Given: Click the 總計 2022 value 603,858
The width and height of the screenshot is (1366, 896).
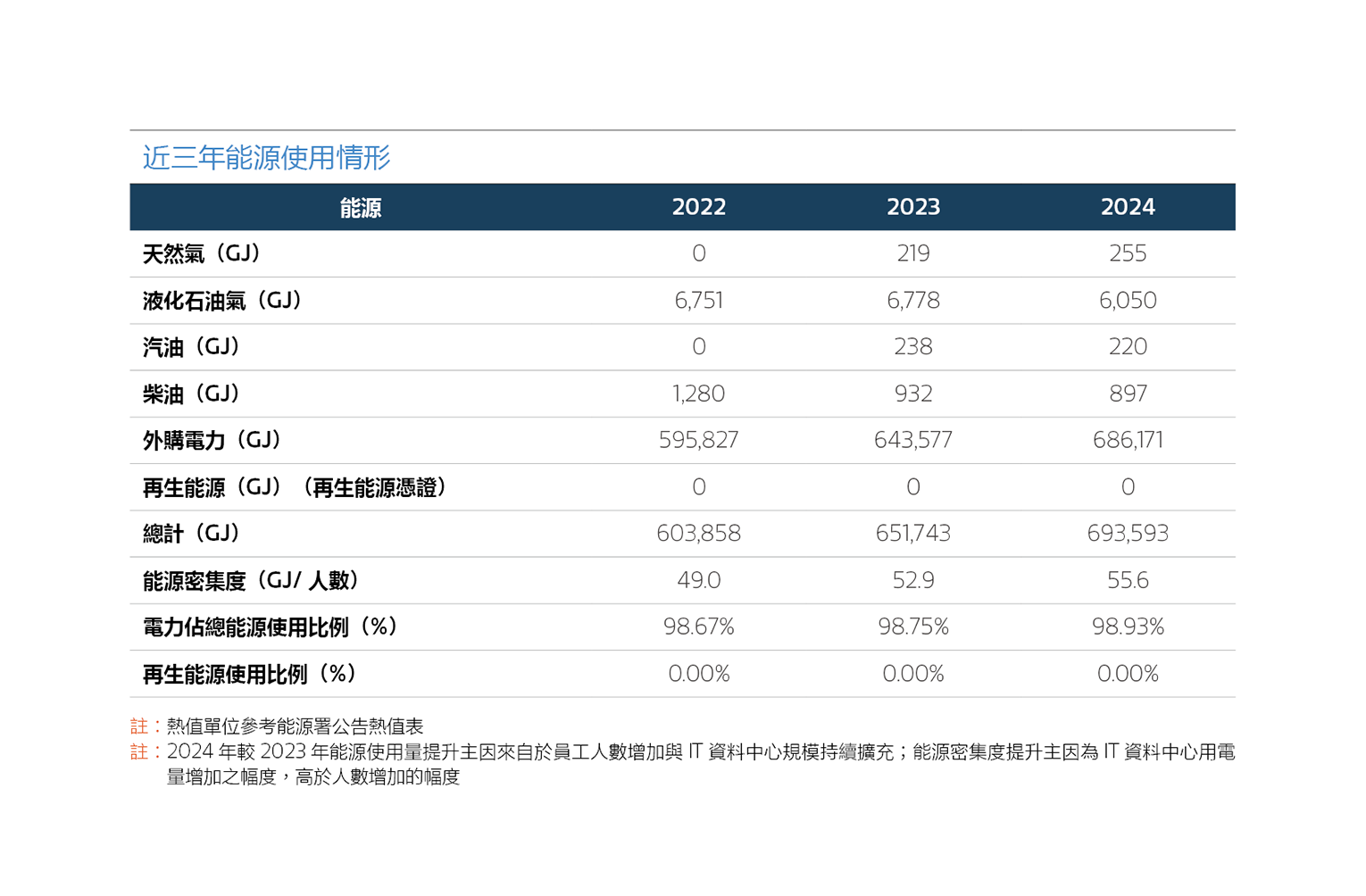Looking at the screenshot, I should [698, 534].
